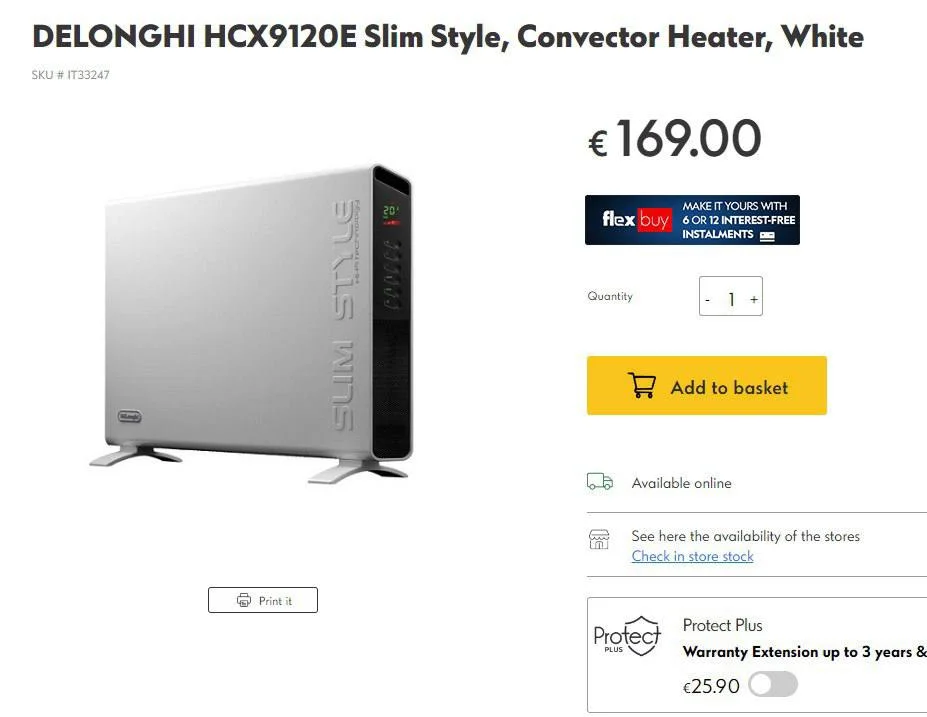Click the card icon after INSTALMENTS text
The width and height of the screenshot is (927, 717).
click(x=767, y=236)
